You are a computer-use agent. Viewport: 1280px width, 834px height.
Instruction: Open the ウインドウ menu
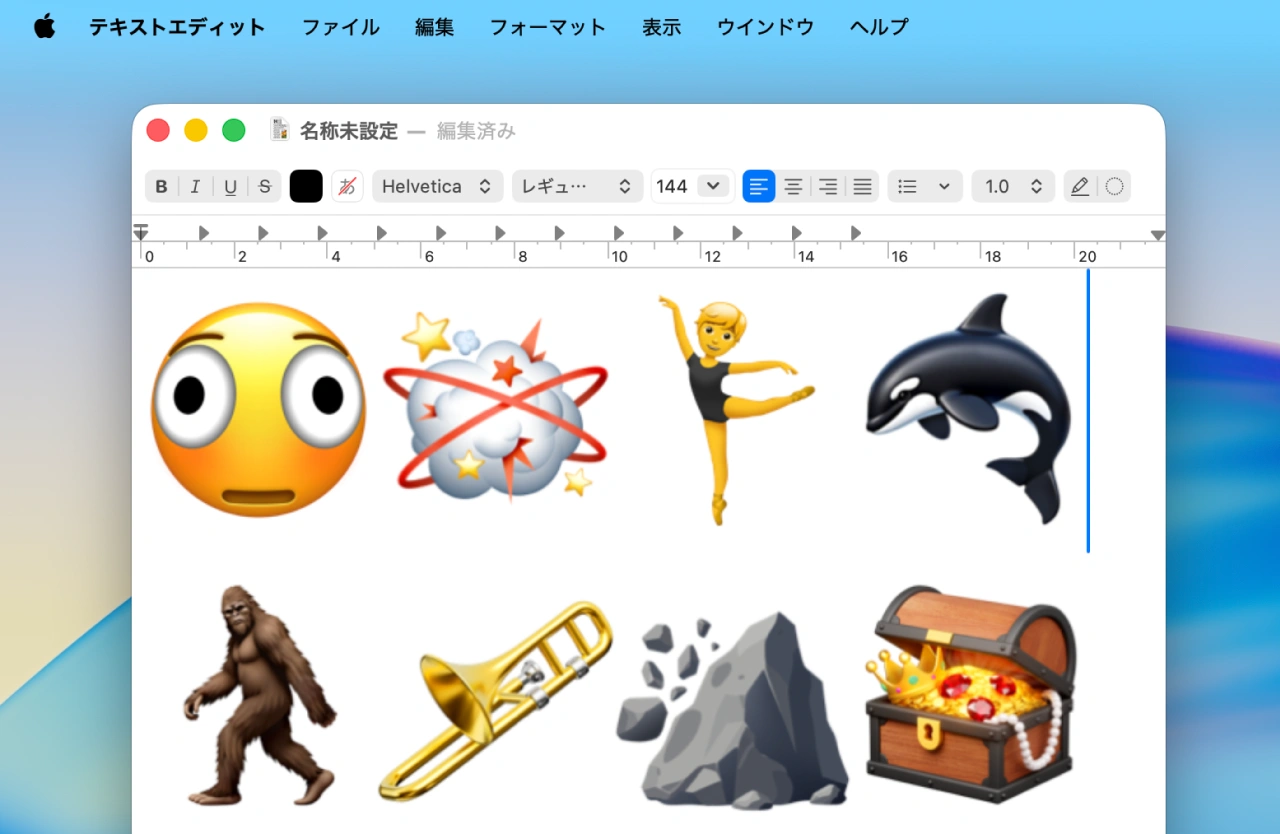pyautogui.click(x=765, y=27)
